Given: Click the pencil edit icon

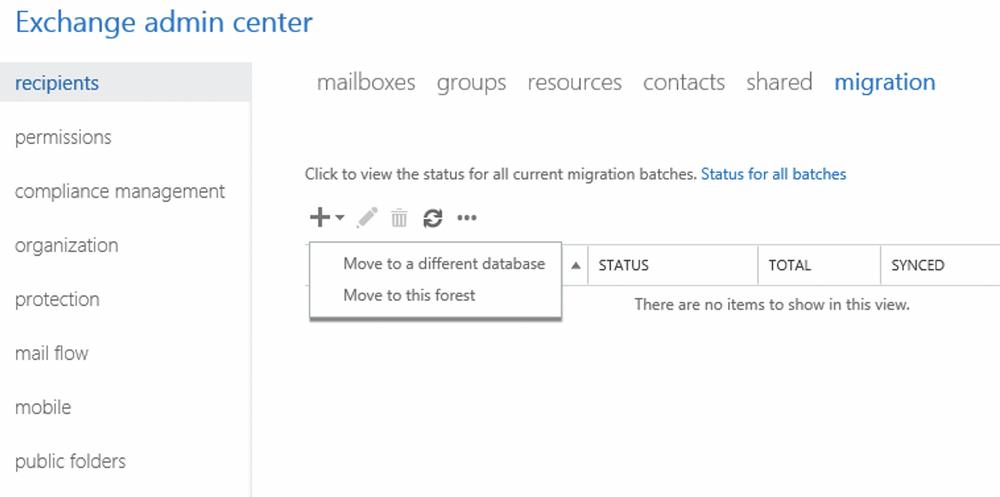Looking at the screenshot, I should (x=367, y=218).
